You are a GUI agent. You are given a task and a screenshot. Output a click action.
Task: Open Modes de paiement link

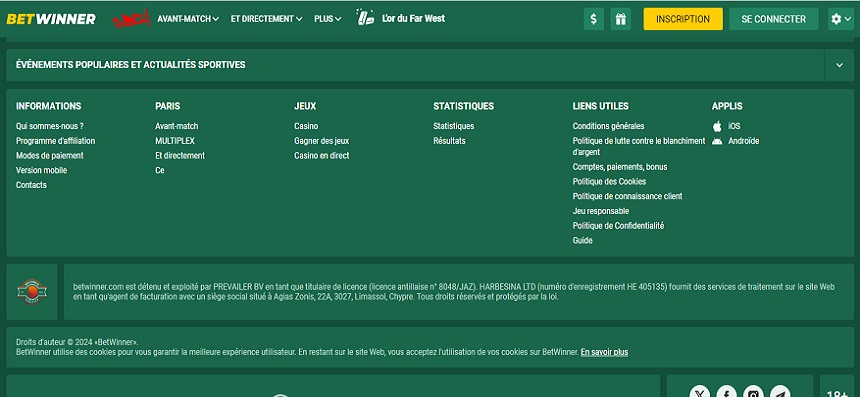pos(50,156)
